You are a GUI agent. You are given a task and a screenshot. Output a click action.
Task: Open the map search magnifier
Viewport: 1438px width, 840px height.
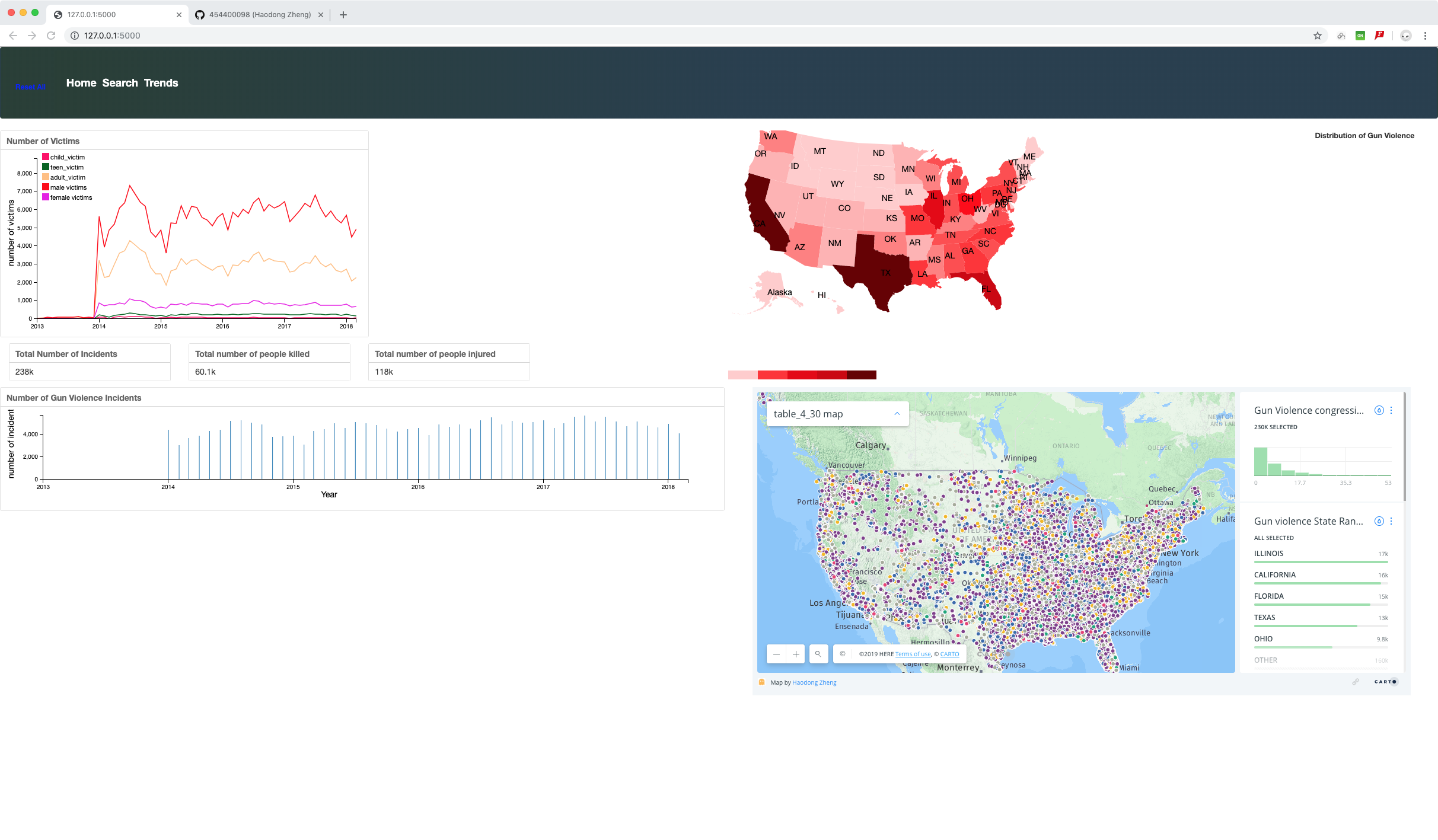pyautogui.click(x=818, y=654)
